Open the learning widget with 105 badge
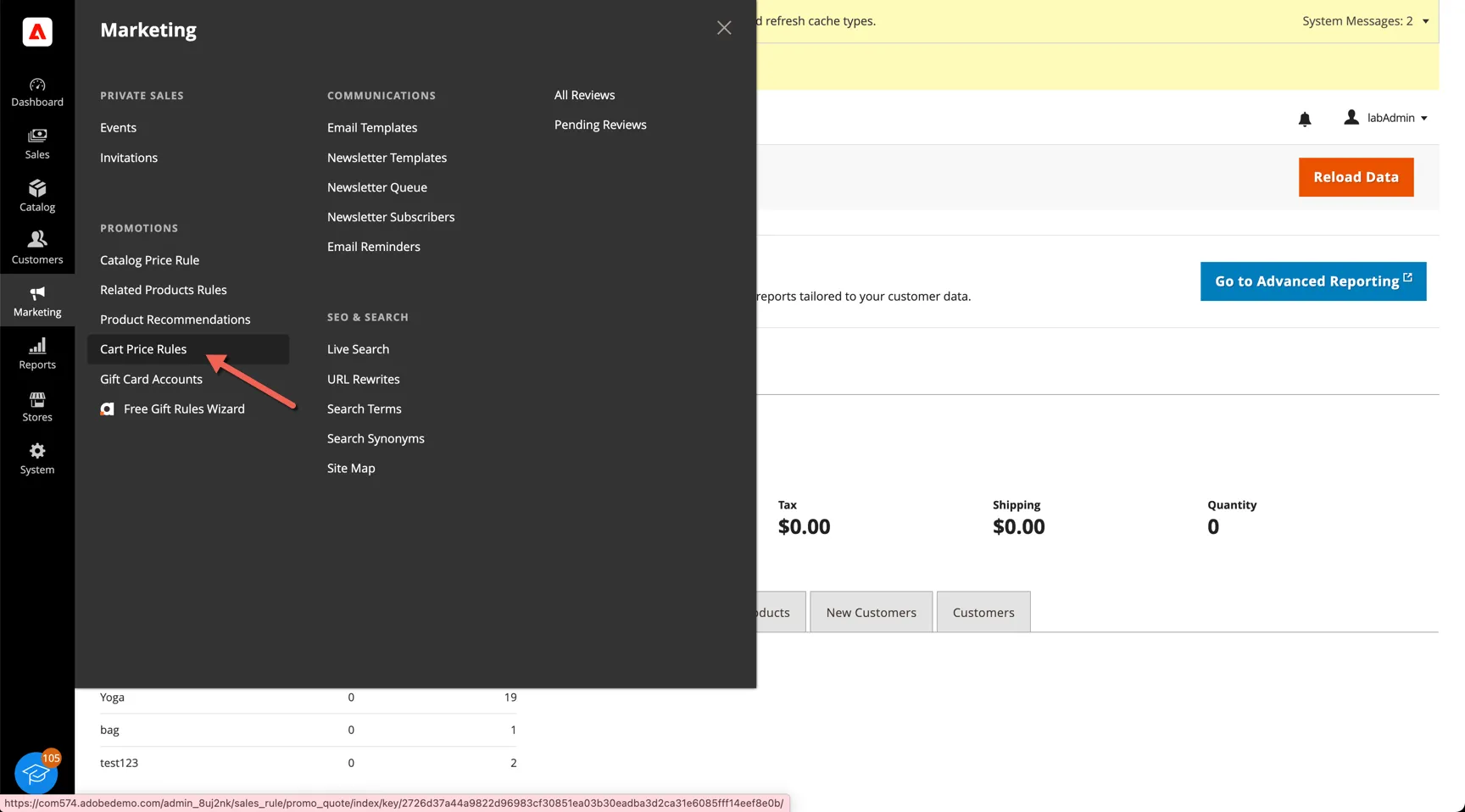This screenshot has width=1465, height=812. [36, 772]
